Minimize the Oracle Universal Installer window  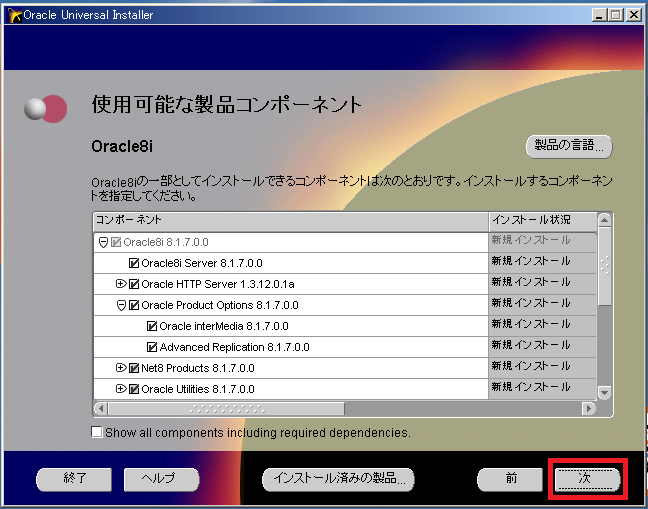pyautogui.click(x=598, y=15)
